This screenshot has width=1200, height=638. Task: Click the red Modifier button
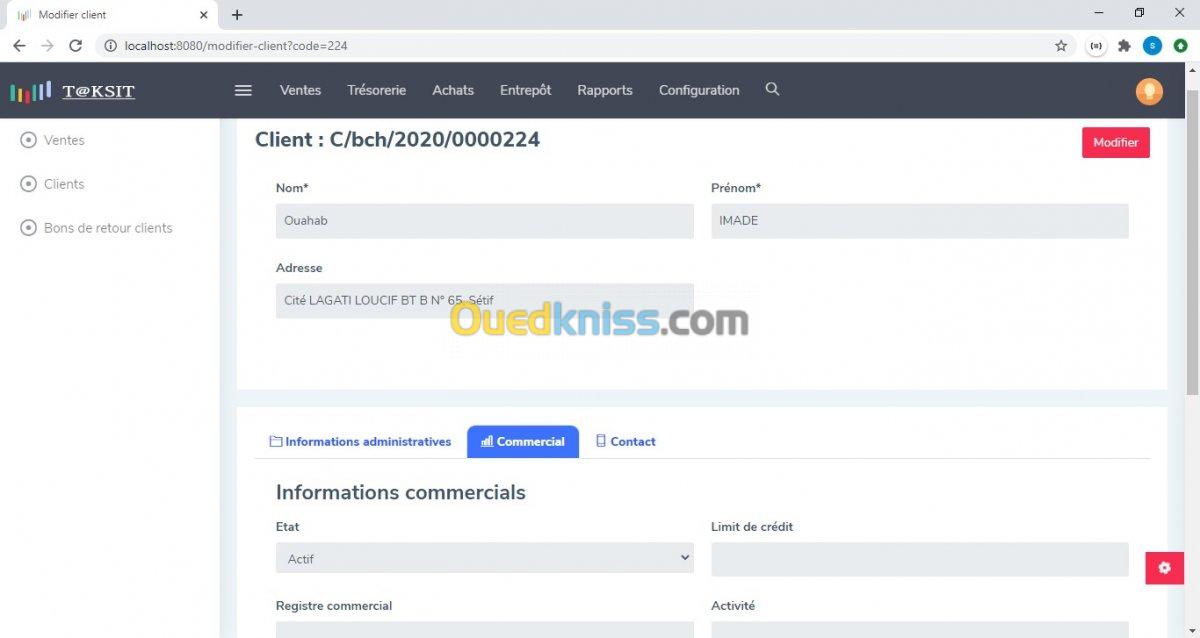click(1116, 142)
